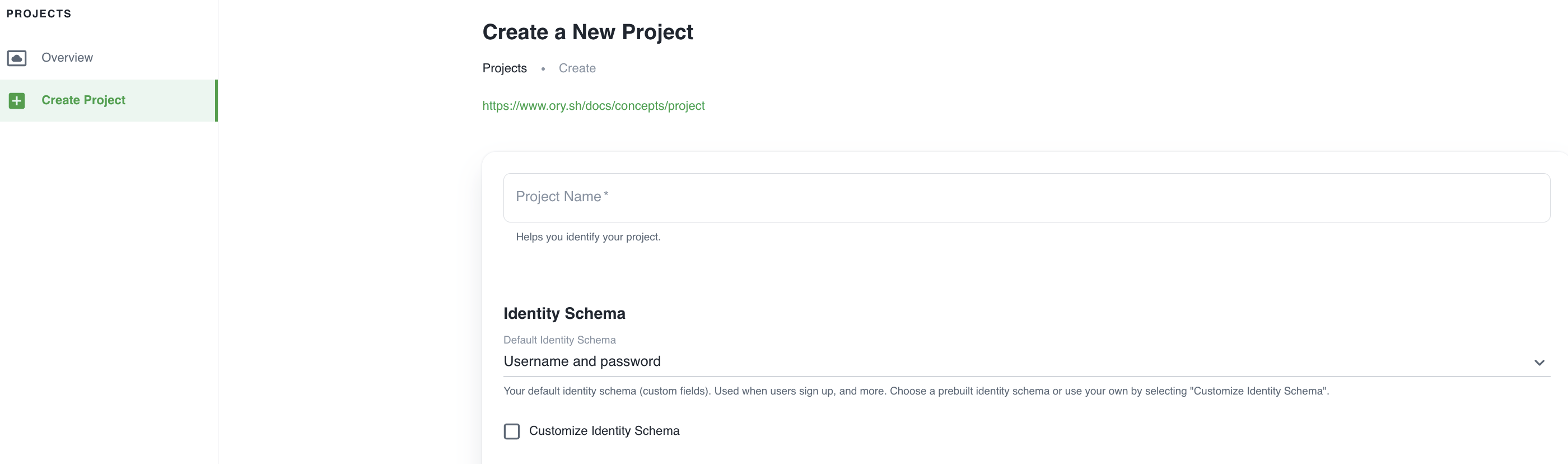
Task: Click the breadcrumb separator dot
Action: pyautogui.click(x=542, y=69)
